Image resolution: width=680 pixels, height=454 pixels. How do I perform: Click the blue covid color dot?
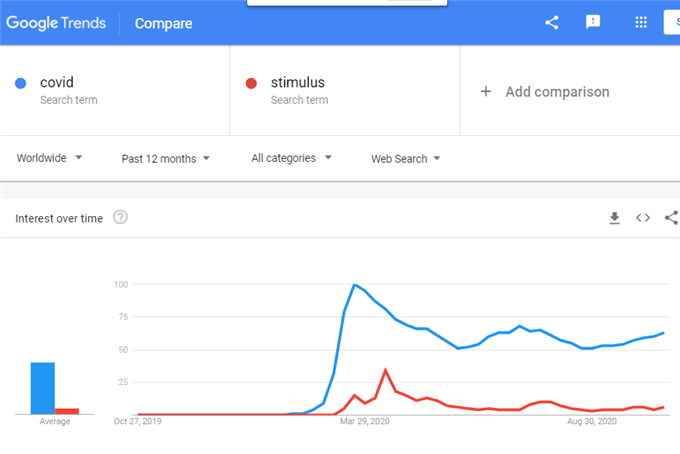20,83
